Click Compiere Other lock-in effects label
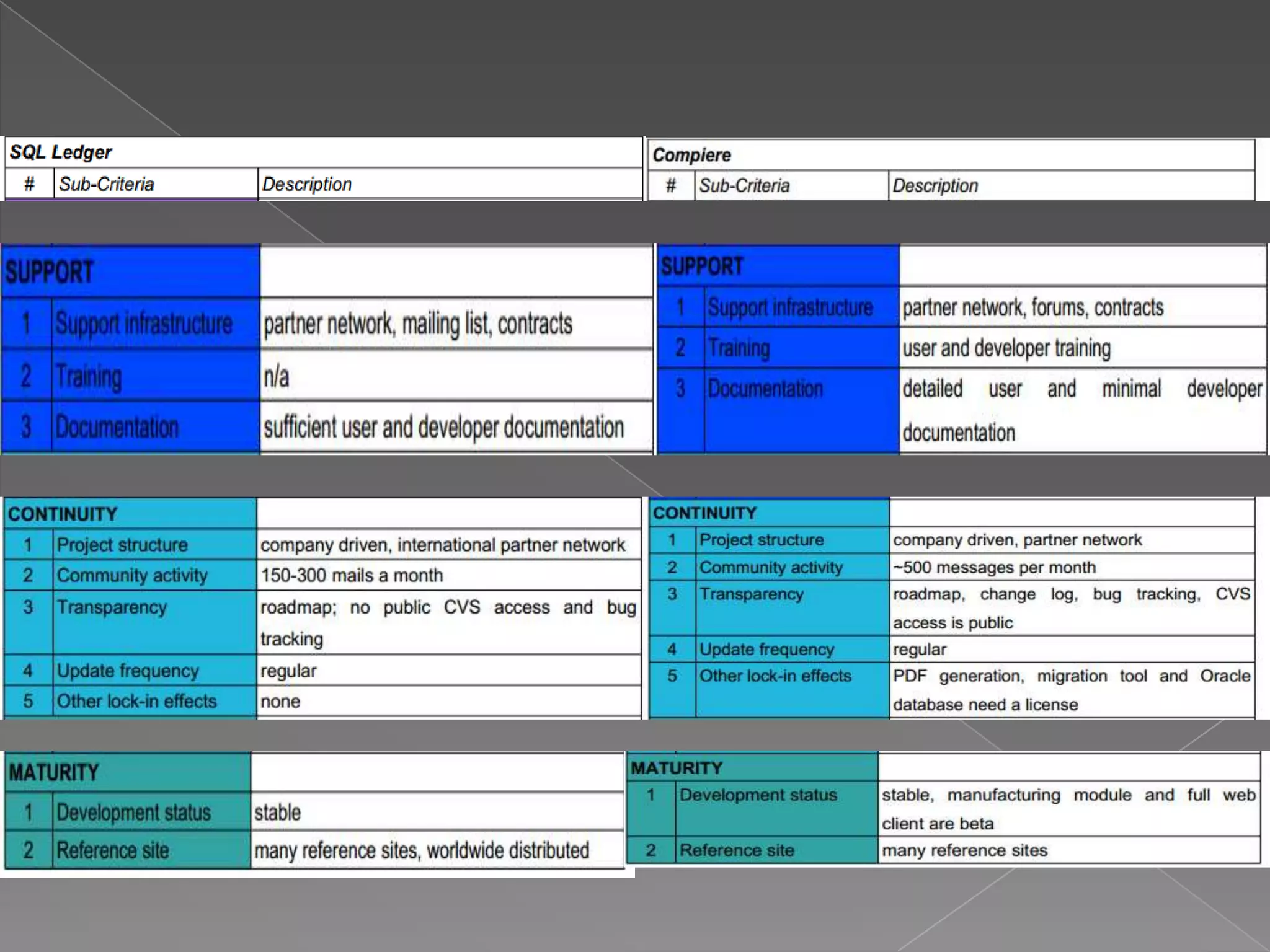The height and width of the screenshot is (952, 1270). coord(775,676)
